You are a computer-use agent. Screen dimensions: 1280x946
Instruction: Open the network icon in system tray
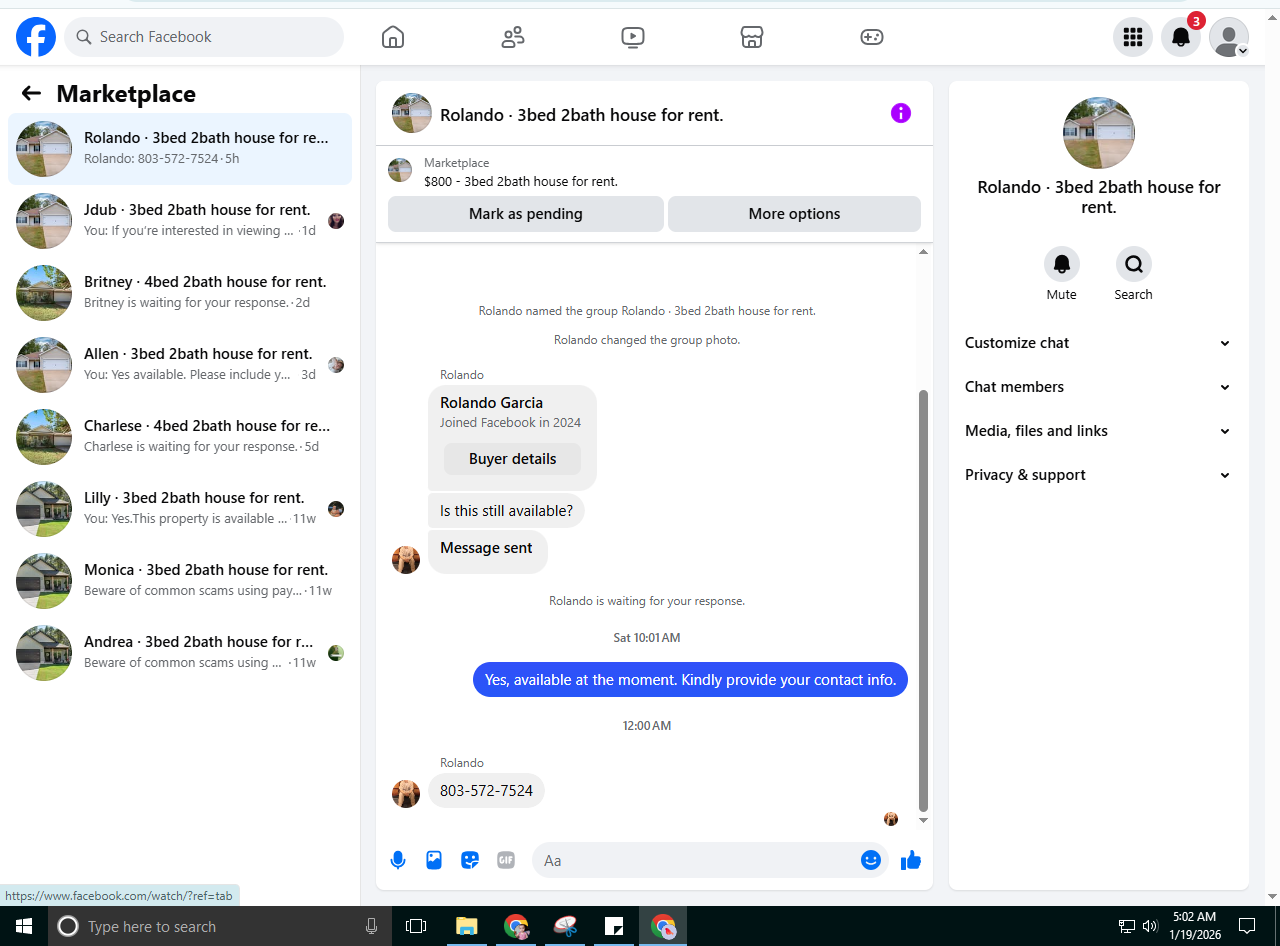click(x=1126, y=926)
